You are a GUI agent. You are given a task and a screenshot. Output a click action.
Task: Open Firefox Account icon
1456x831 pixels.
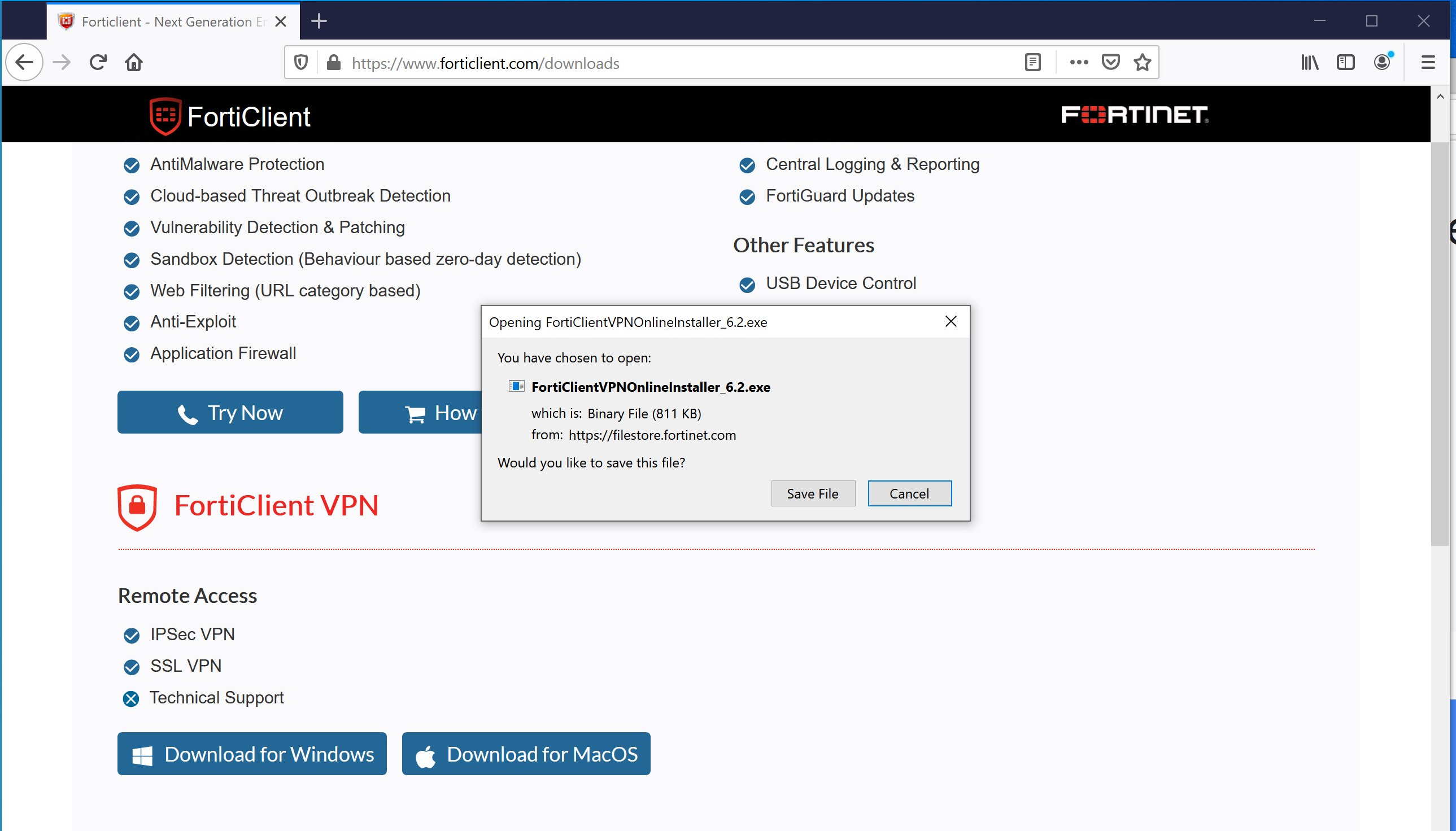(1383, 62)
